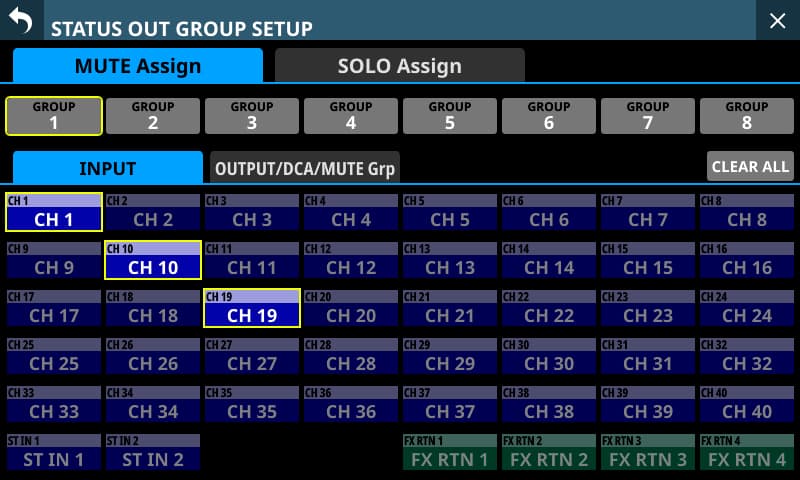Select the MUTE Assign tab
The width and height of the screenshot is (800, 480).
[138, 66]
